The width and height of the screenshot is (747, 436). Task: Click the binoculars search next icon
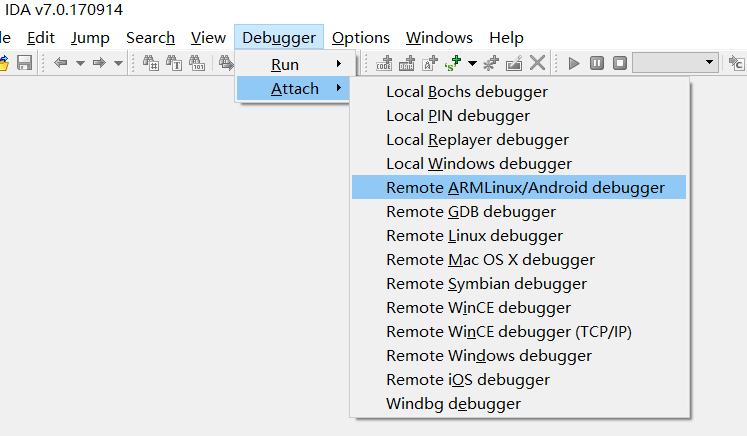coord(226,63)
